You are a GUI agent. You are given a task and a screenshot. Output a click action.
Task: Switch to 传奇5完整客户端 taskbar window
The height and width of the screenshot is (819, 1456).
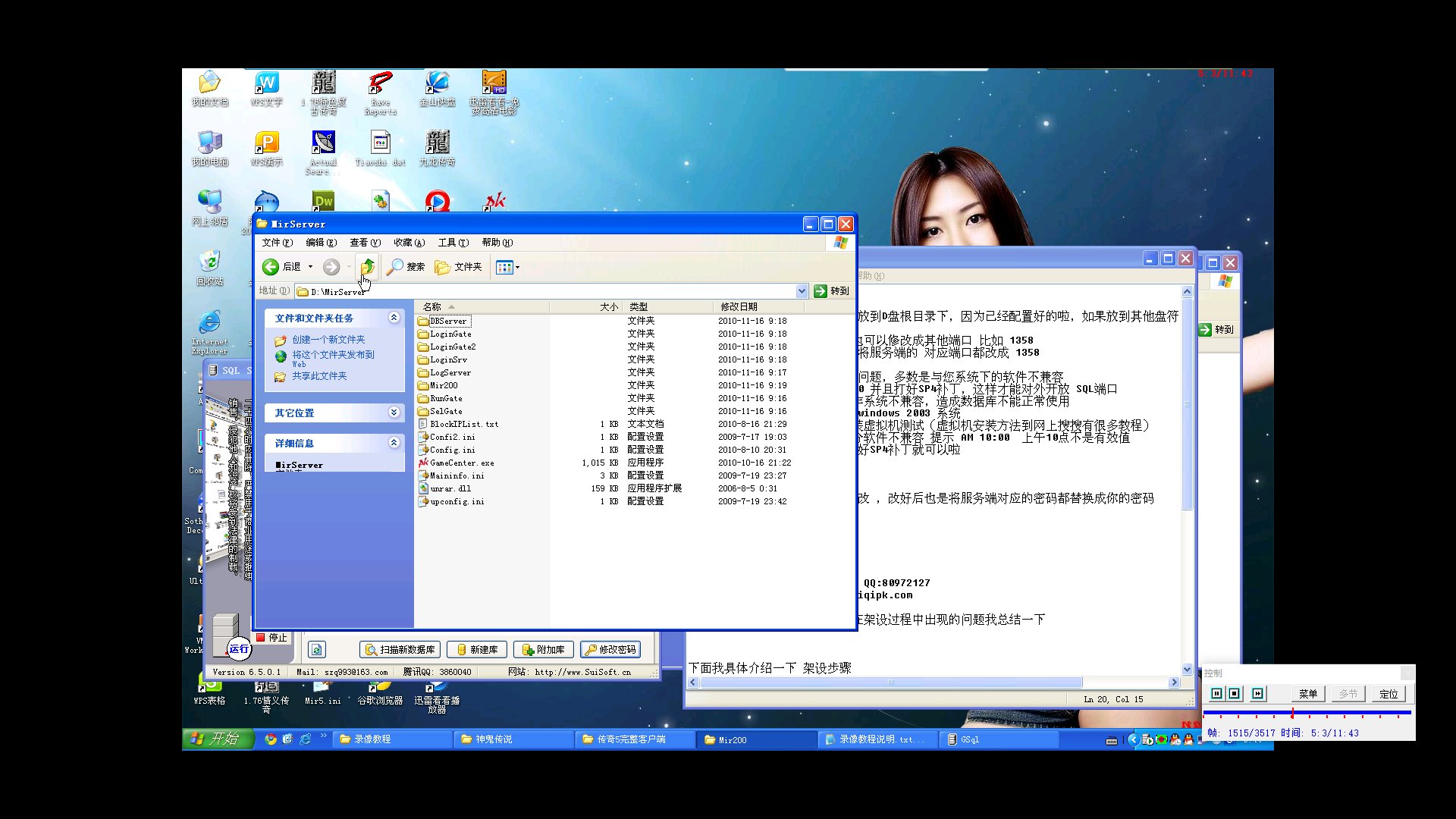tap(634, 739)
